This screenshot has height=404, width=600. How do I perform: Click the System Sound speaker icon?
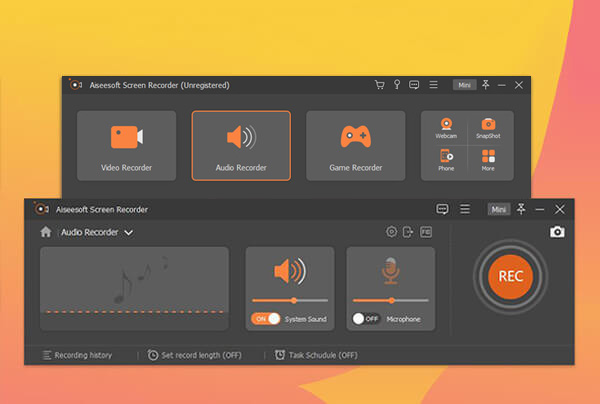[290, 271]
